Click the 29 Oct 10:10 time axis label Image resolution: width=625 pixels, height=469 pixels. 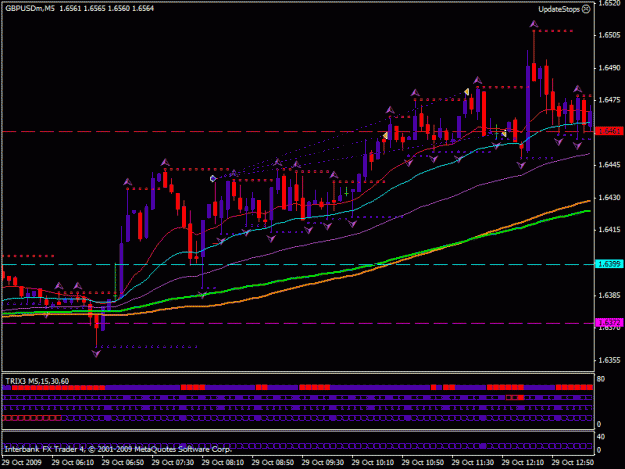coord(373,462)
